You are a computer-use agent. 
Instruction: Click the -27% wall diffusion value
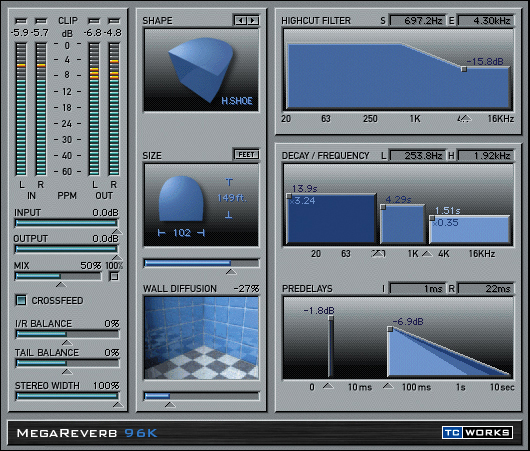coord(246,288)
